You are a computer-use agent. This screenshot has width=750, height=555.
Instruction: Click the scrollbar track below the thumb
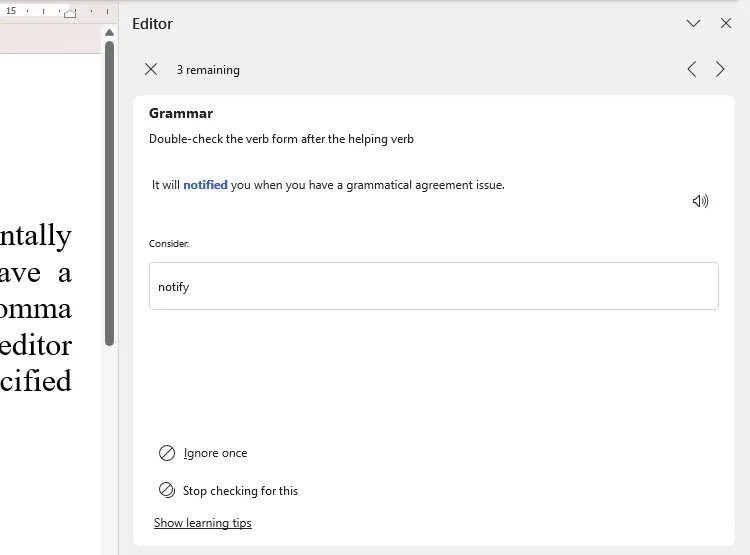(110, 450)
